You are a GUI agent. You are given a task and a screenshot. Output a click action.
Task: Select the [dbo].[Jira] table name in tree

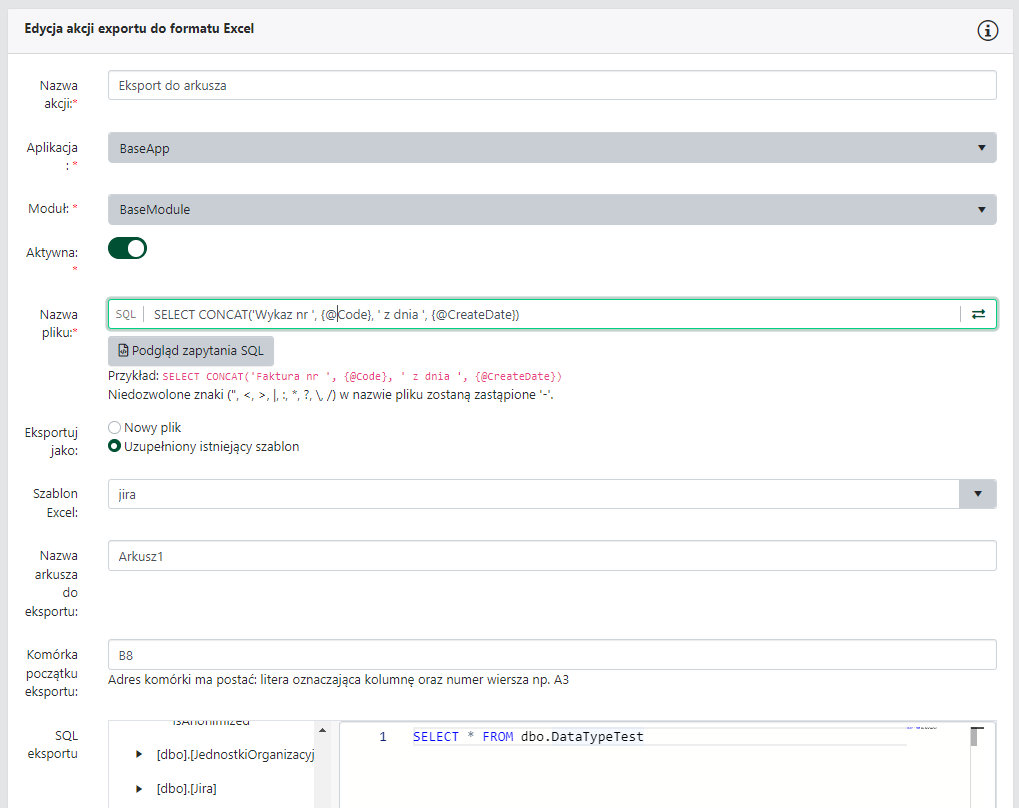(x=187, y=789)
